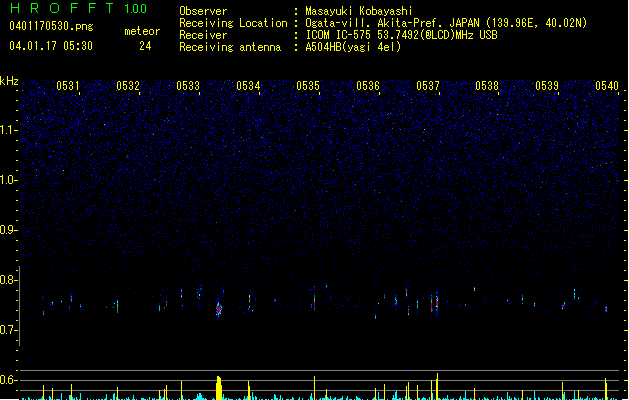
Task: Click the 0534 time marker
Action: click(x=248, y=86)
